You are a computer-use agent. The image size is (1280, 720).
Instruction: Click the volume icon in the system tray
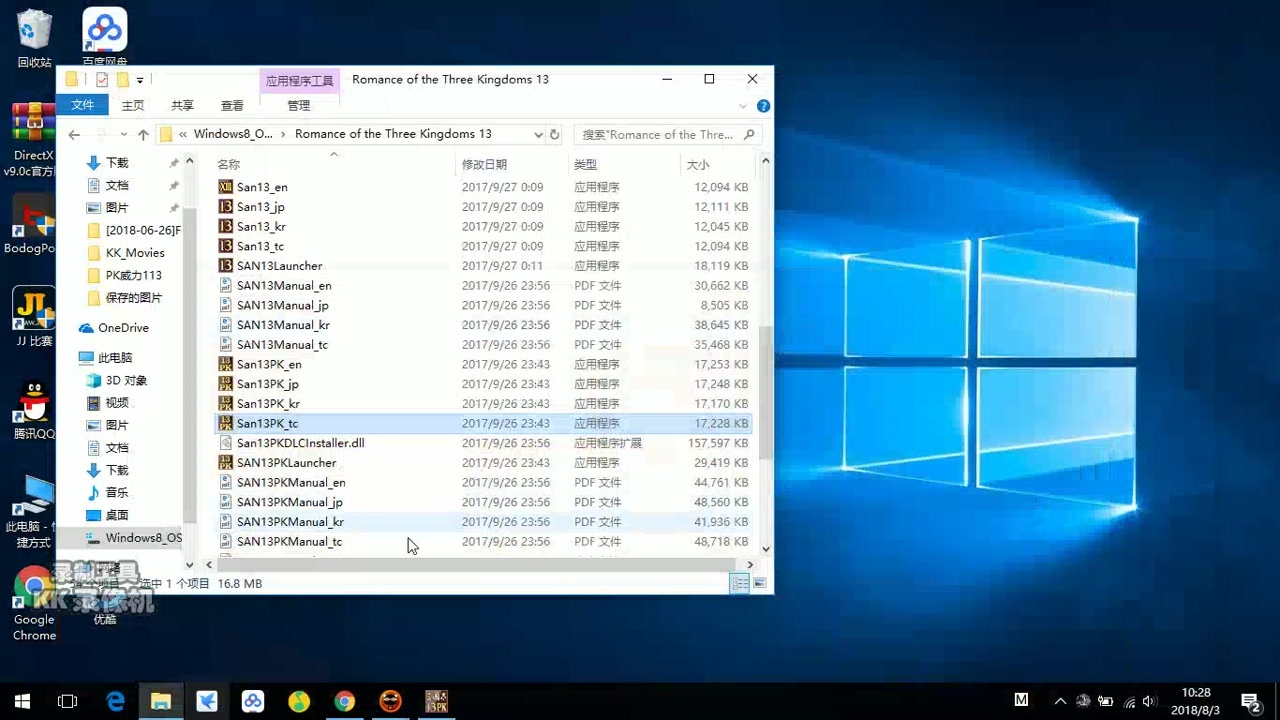point(1148,701)
